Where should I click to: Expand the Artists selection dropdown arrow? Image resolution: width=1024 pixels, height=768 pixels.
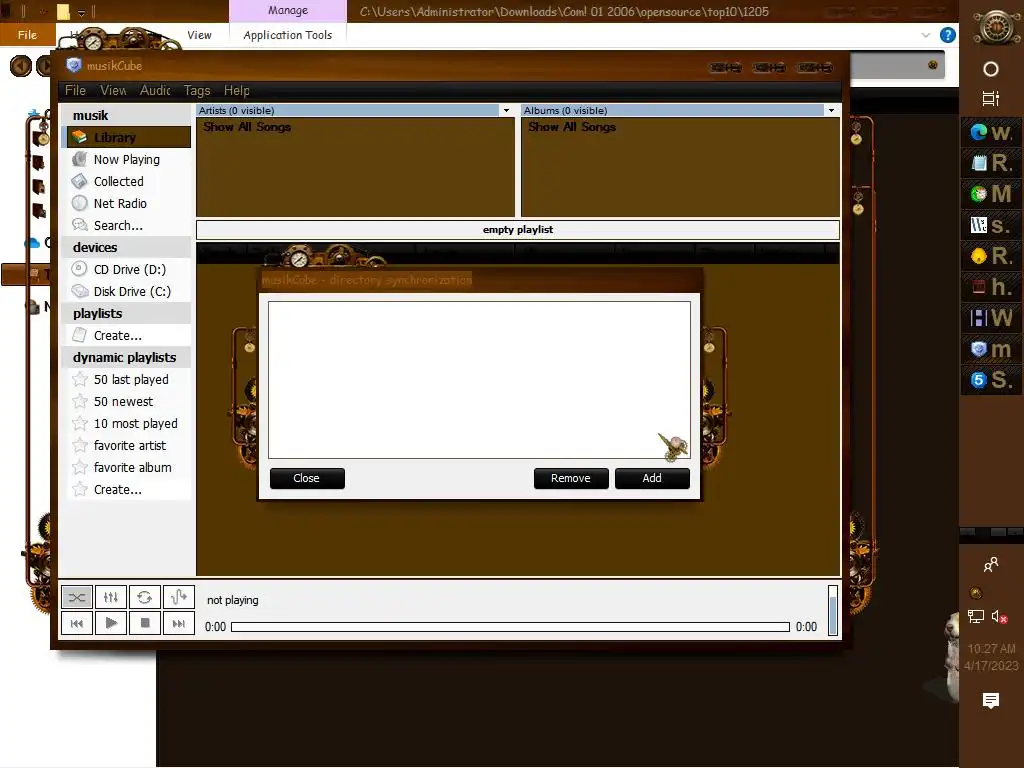506,110
